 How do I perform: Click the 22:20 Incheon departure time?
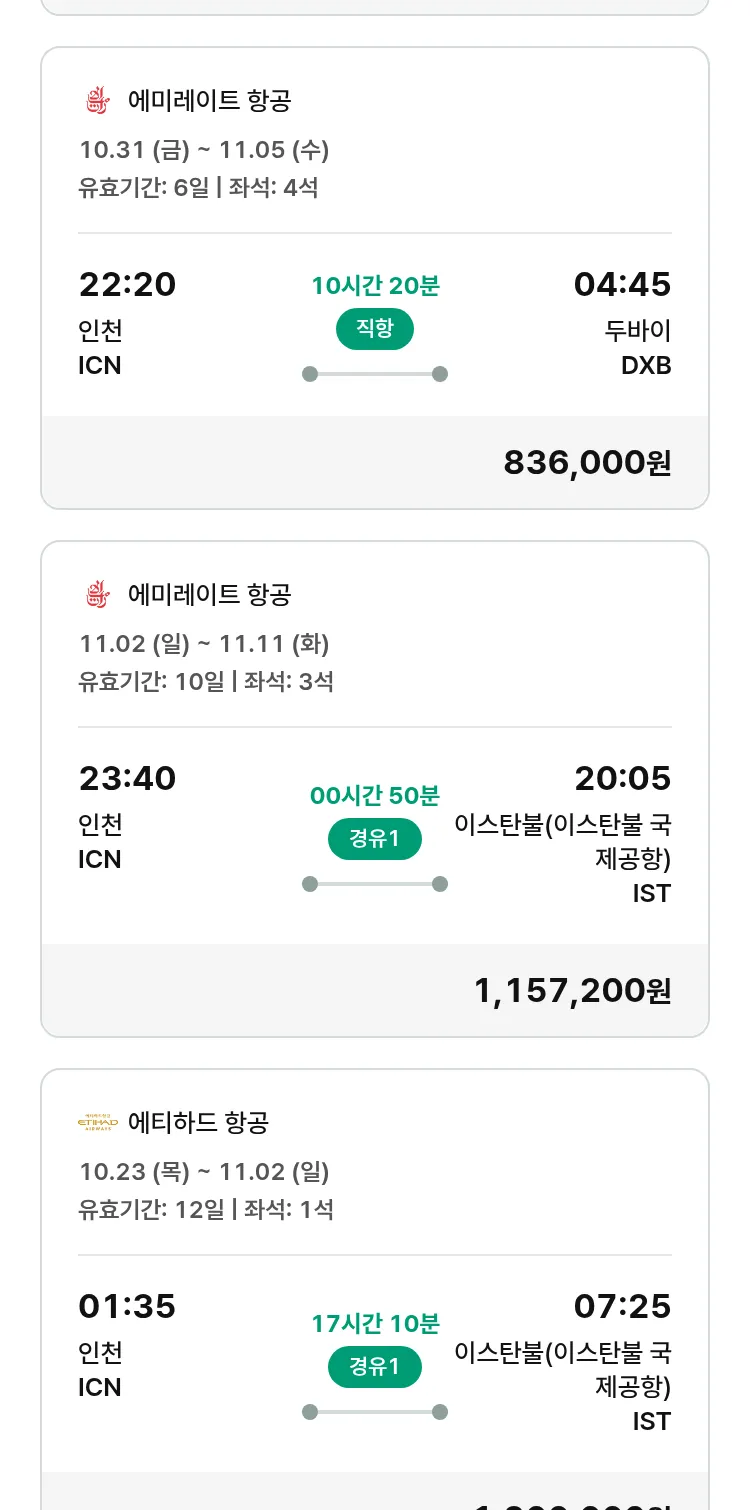pyautogui.click(x=127, y=285)
